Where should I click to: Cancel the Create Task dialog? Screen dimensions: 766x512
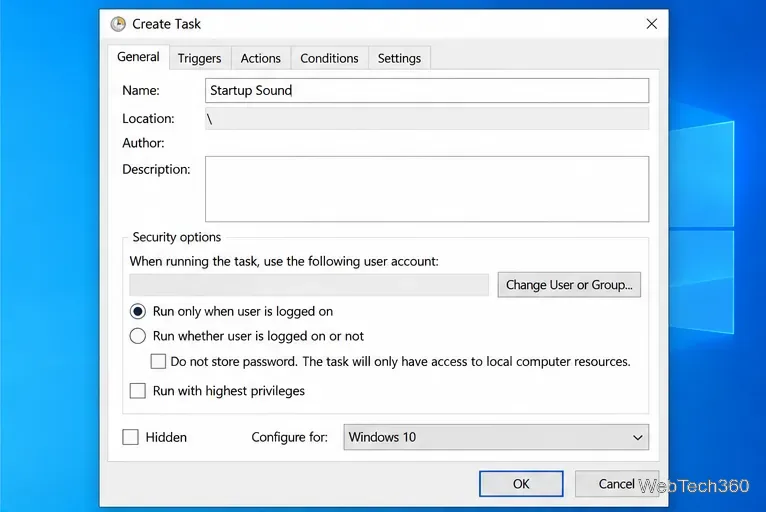click(617, 484)
